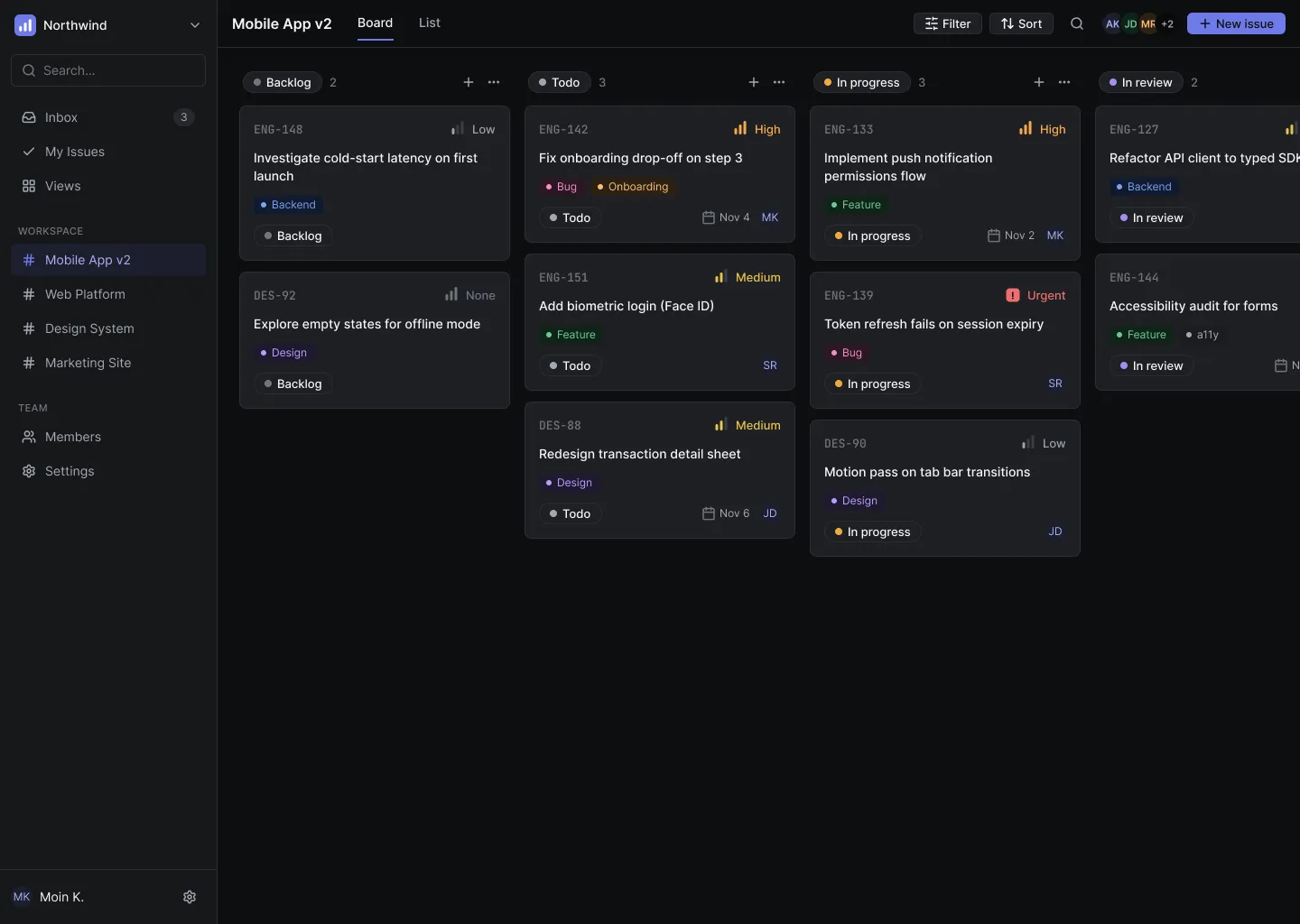The height and width of the screenshot is (924, 1300).
Task: Open the Todo column more options menu
Action: pyautogui.click(x=779, y=82)
